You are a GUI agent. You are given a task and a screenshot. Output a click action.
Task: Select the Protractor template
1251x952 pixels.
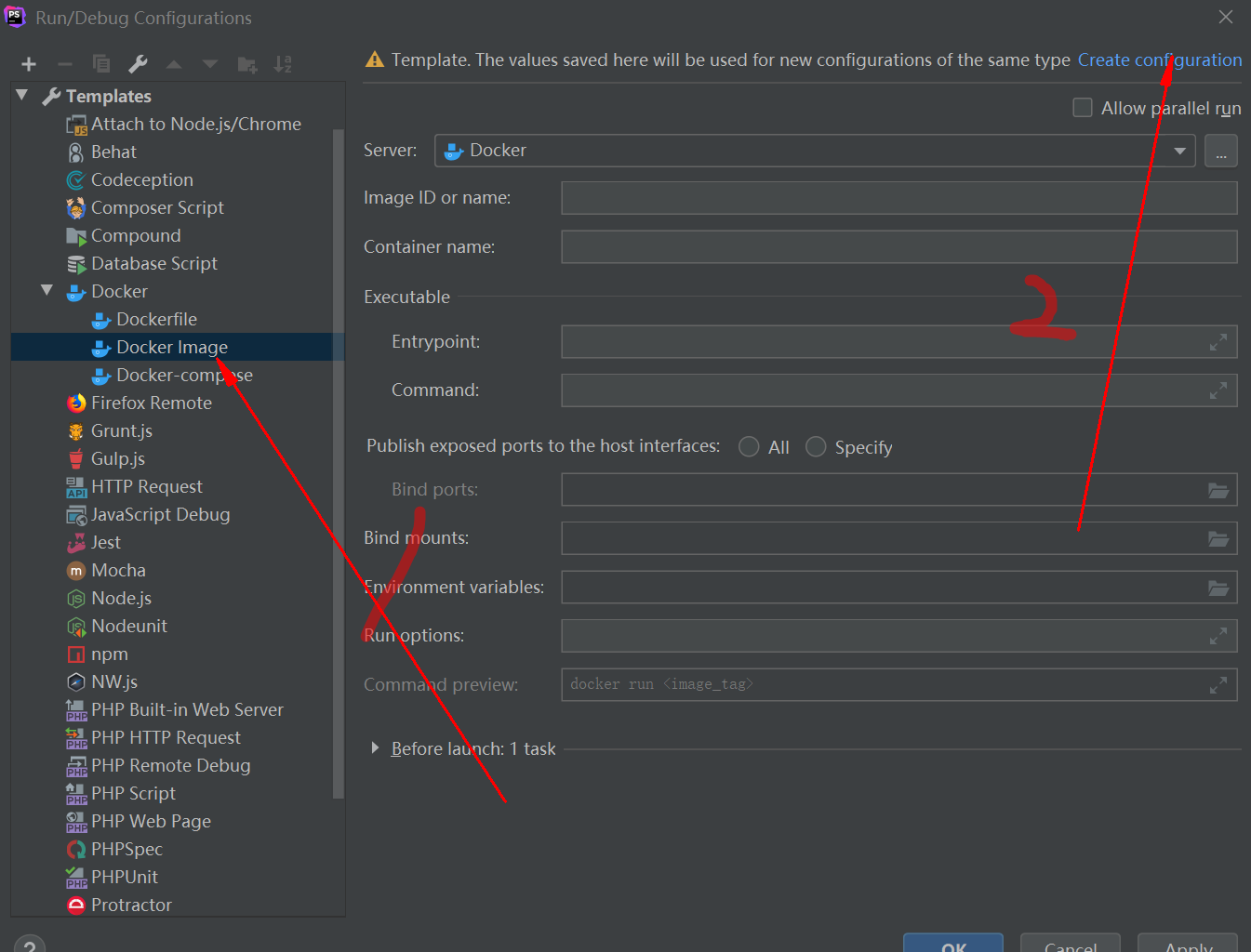point(177,906)
